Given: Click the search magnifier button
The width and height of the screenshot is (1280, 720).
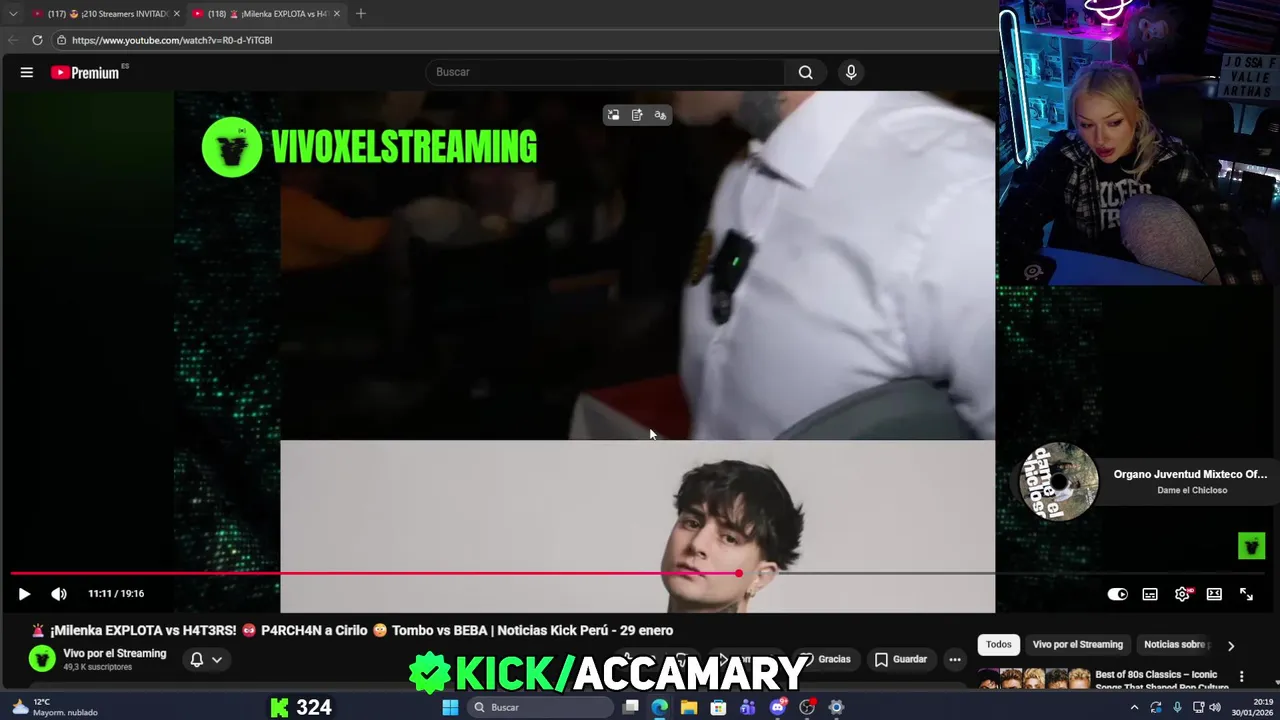Looking at the screenshot, I should (x=805, y=72).
